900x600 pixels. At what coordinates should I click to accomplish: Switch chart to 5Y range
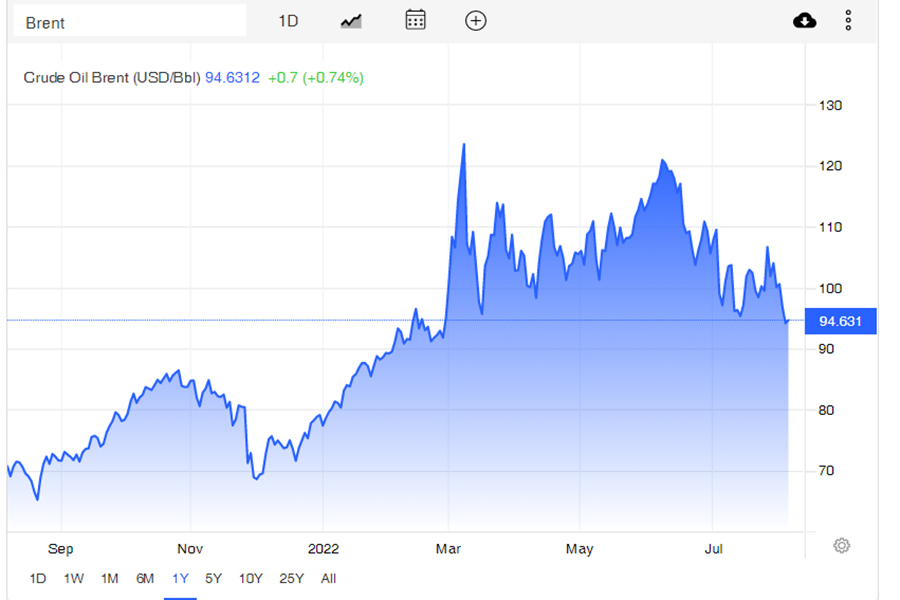coord(213,578)
